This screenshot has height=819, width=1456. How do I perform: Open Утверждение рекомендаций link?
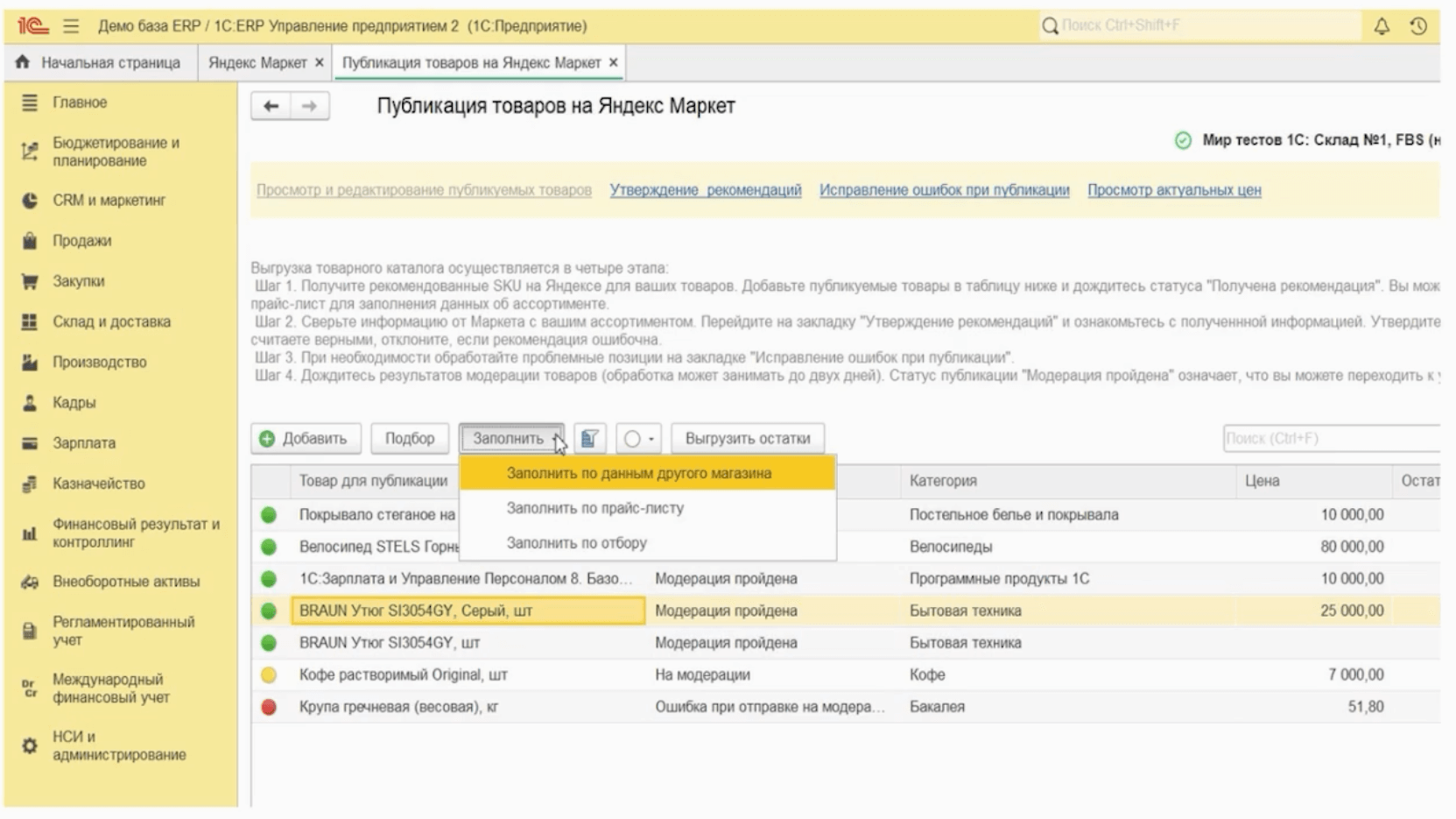pyautogui.click(x=706, y=190)
